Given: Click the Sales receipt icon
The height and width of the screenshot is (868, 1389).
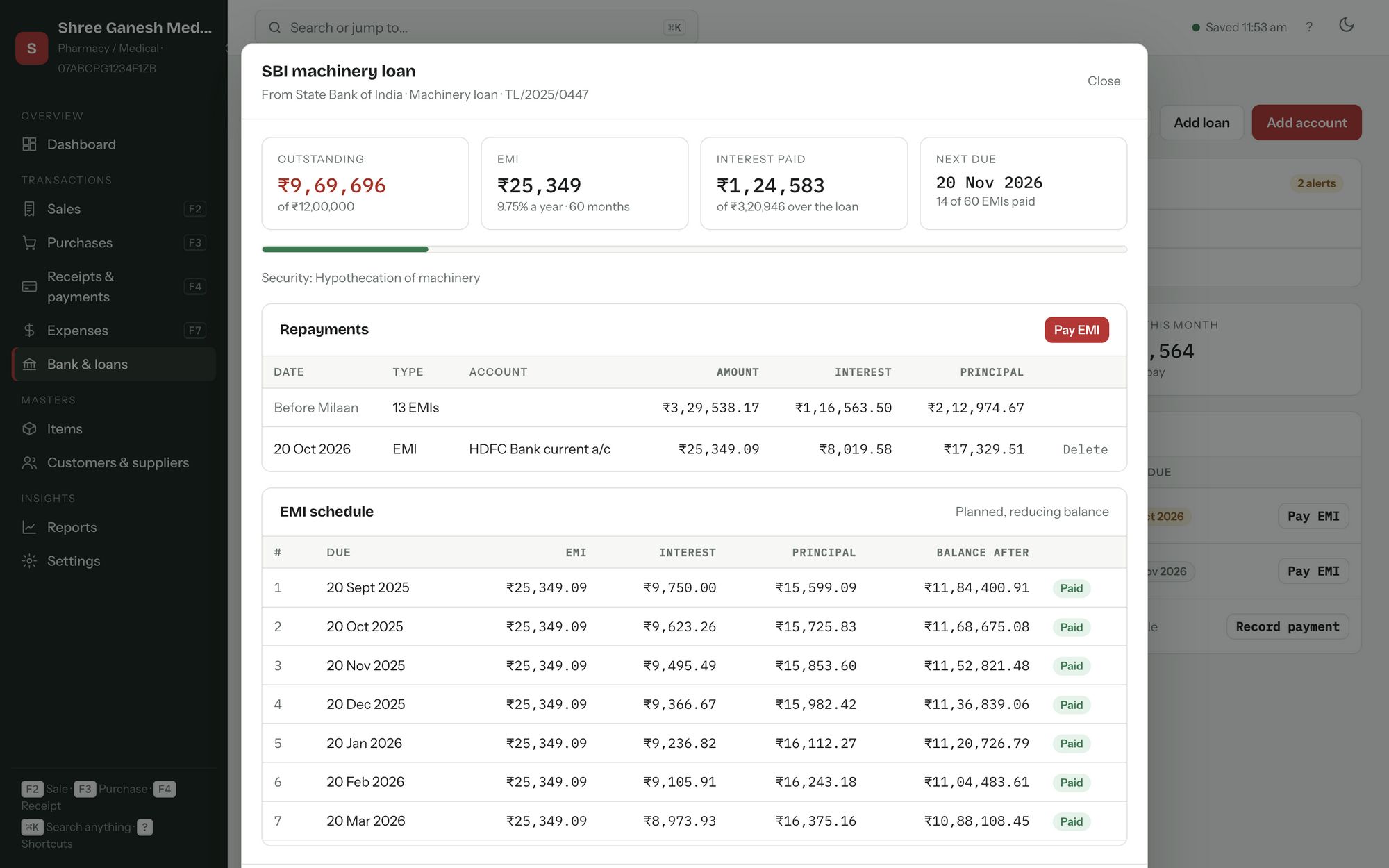Looking at the screenshot, I should click(29, 209).
